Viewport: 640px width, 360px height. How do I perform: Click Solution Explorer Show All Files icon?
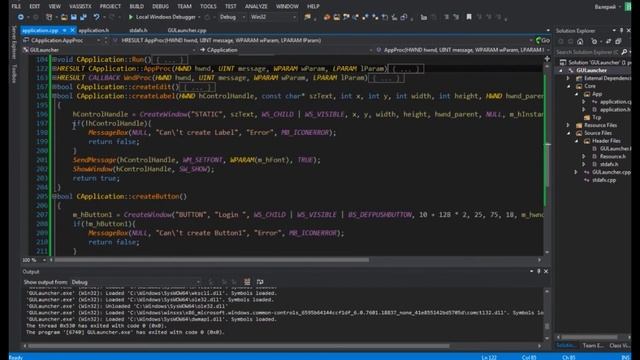click(x=619, y=42)
